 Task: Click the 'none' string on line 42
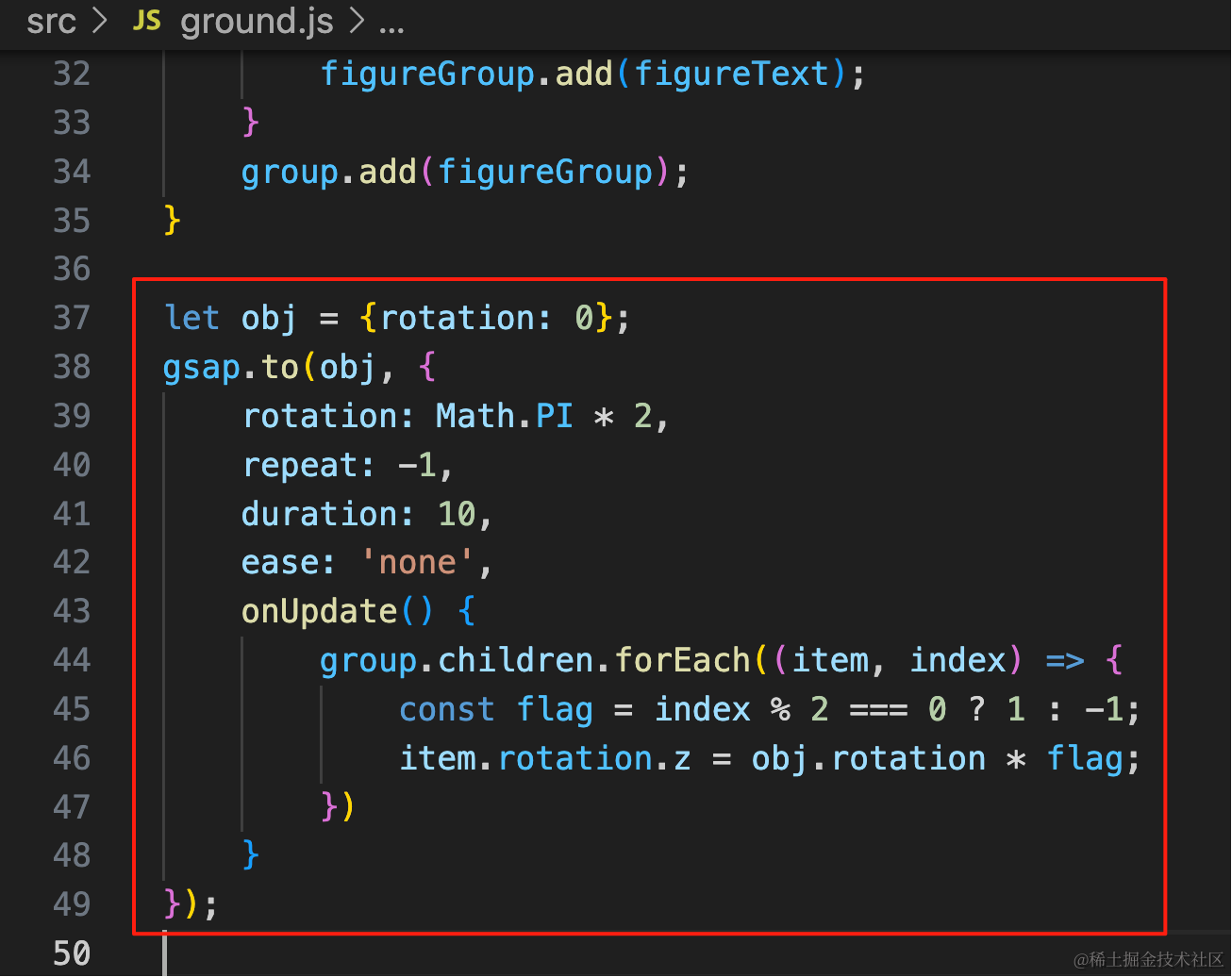click(418, 563)
